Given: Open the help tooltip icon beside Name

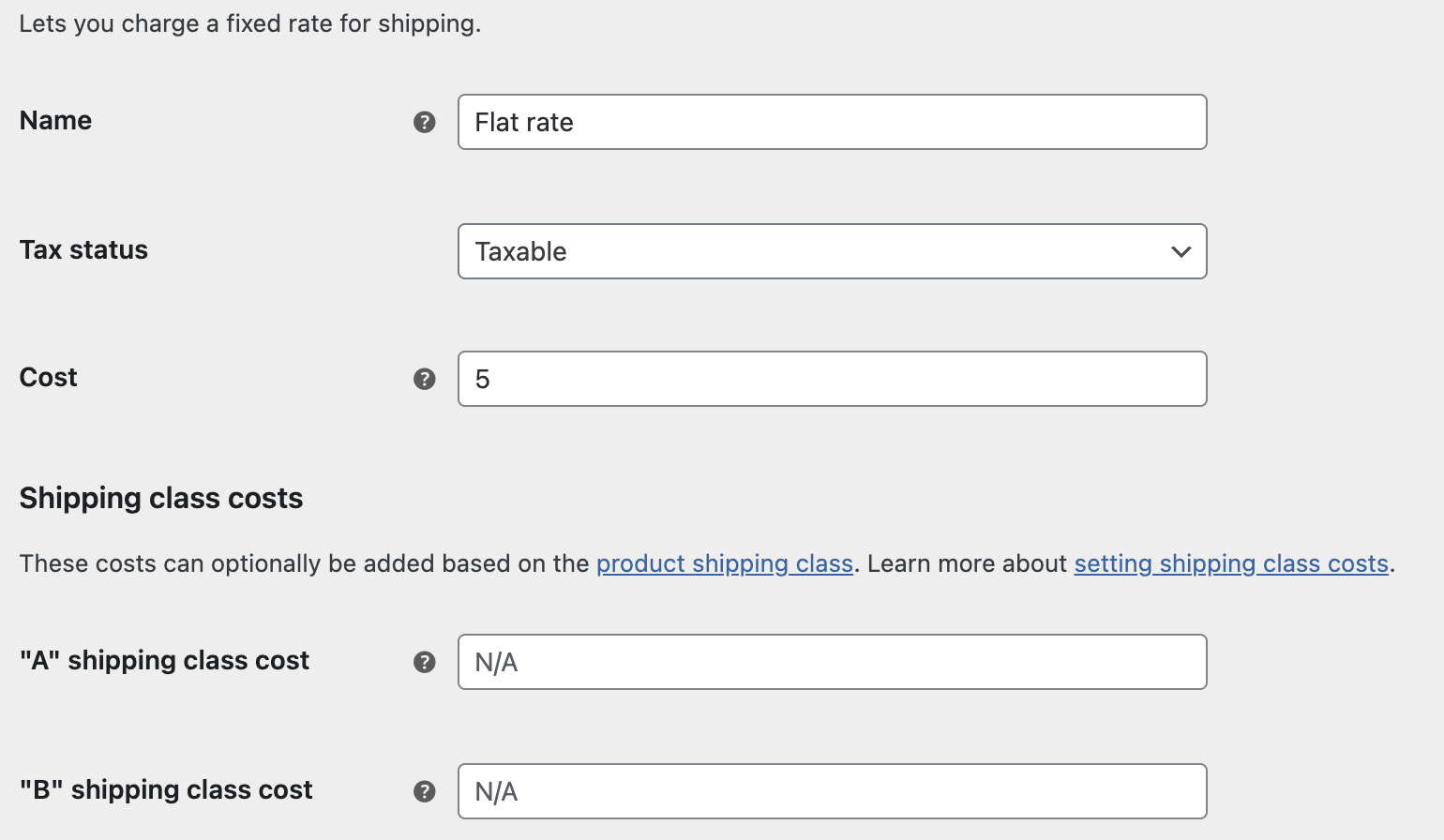Looking at the screenshot, I should point(425,122).
